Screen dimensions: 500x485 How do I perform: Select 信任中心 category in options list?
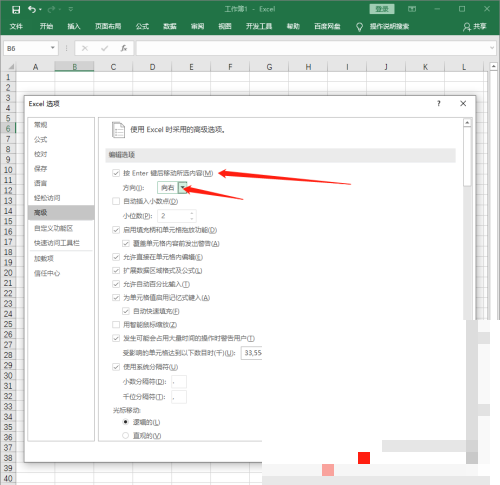click(47, 273)
